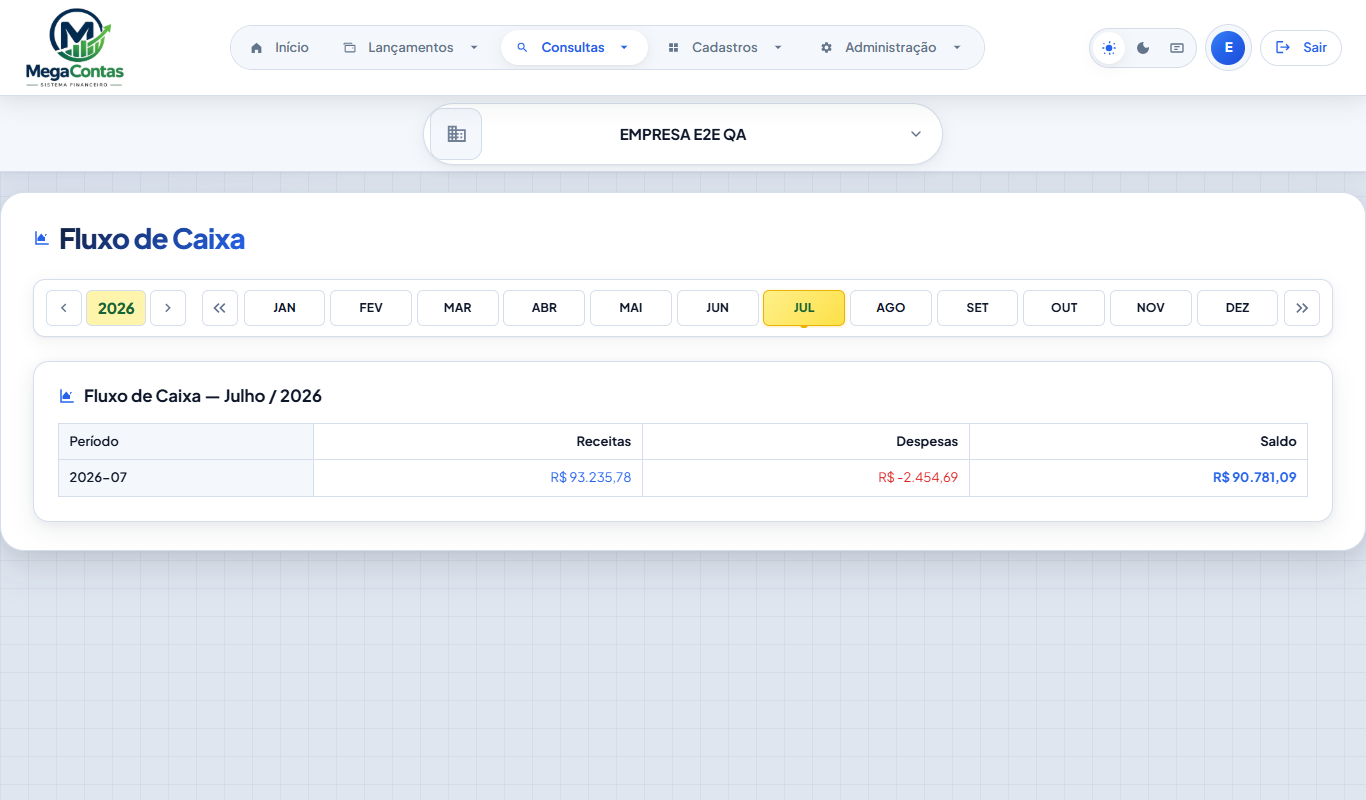This screenshot has height=800, width=1366.
Task: Expand the EMPRESA E2E QA company selector
Action: 683,134
